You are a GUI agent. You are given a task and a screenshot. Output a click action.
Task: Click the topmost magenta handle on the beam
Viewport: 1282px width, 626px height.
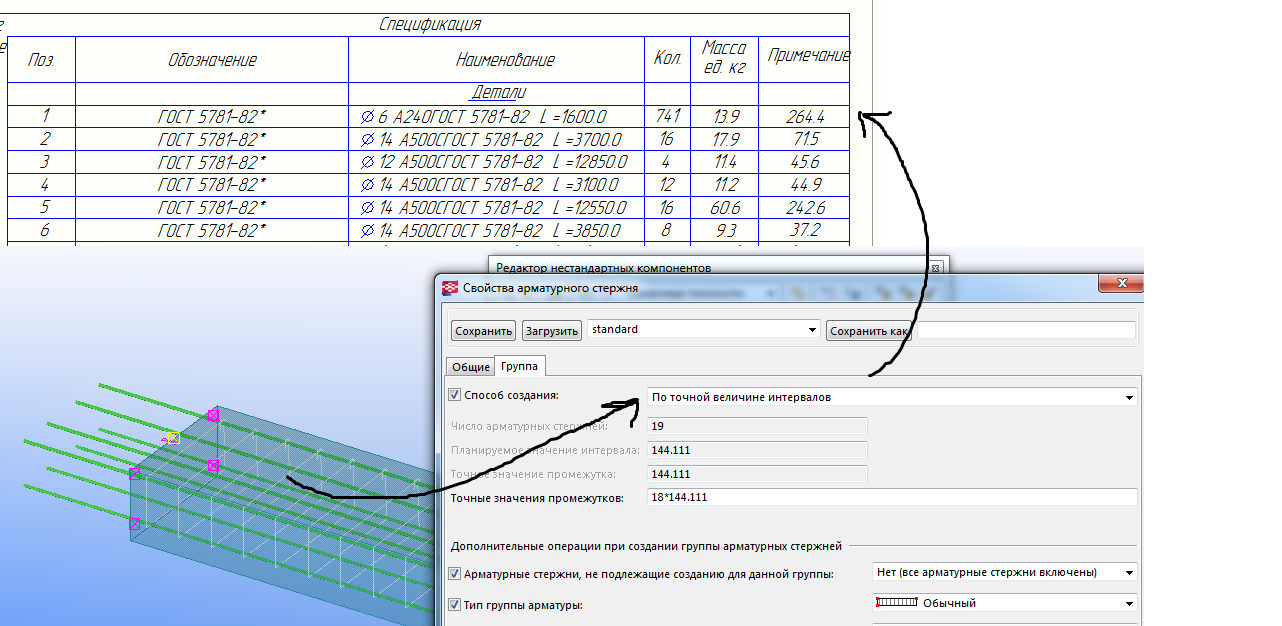(212, 415)
